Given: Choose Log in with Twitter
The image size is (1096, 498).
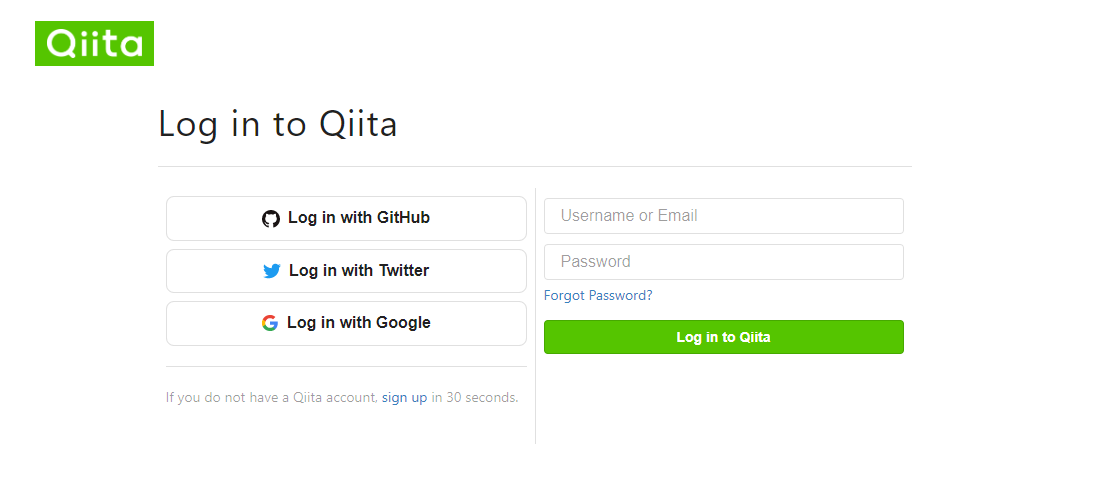Looking at the screenshot, I should pos(346,271).
